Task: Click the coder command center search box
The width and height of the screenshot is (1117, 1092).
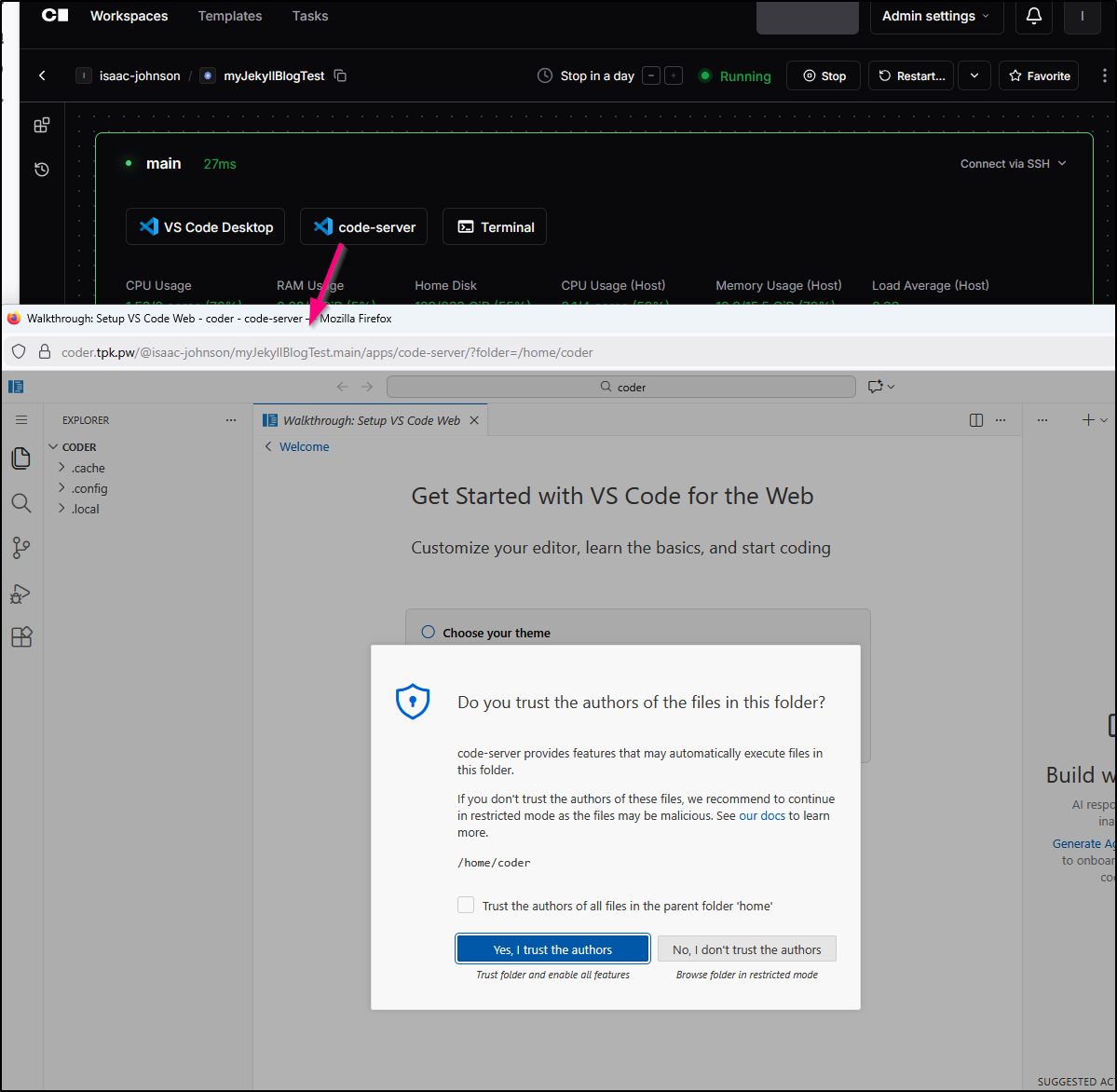Action: pyautogui.click(x=621, y=387)
